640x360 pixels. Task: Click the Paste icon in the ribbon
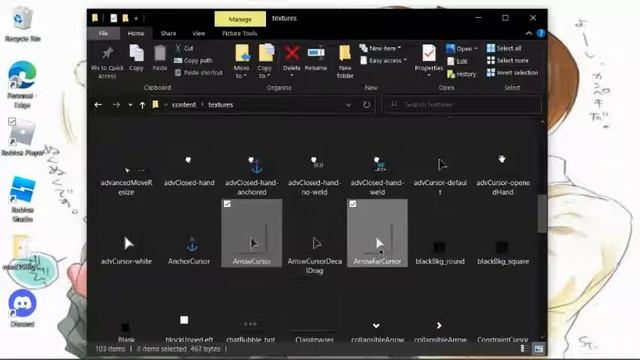coord(160,53)
